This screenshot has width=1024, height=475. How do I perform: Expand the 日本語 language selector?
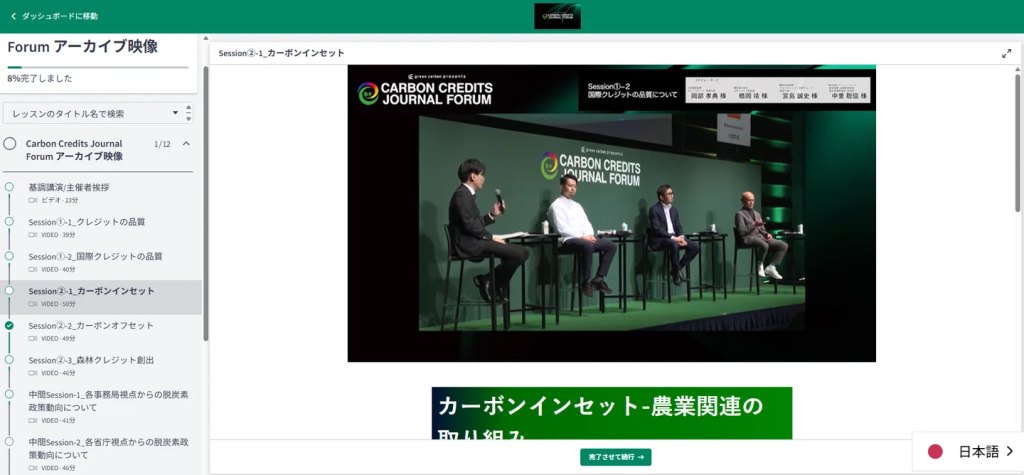pos(1009,451)
